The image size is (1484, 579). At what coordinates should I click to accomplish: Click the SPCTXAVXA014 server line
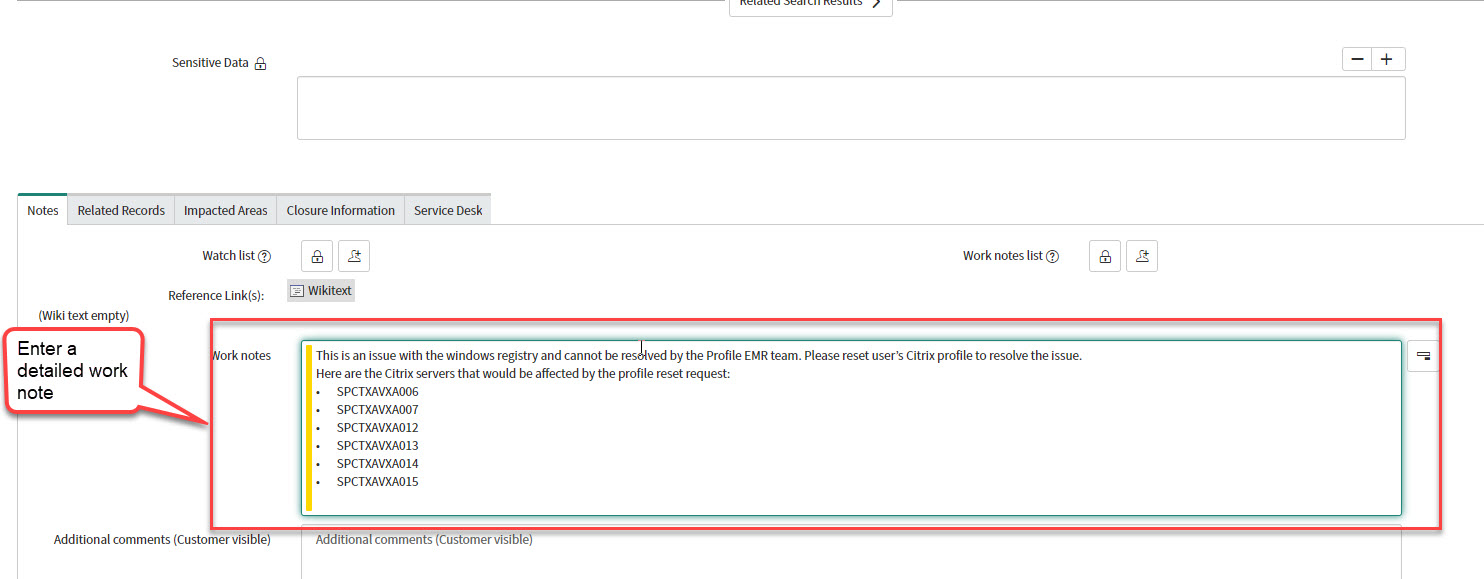click(x=377, y=464)
